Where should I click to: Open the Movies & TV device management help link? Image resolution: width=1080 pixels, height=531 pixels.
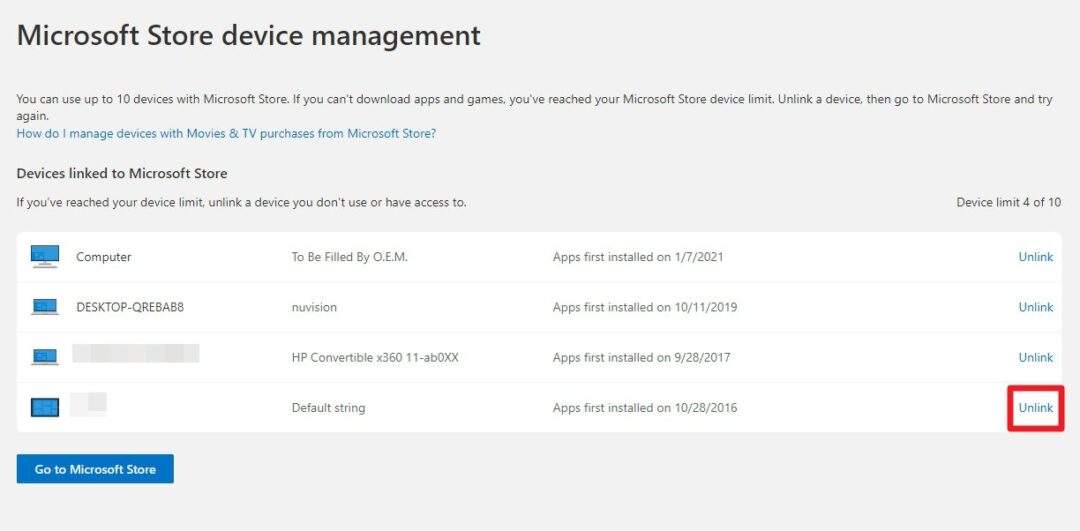[226, 134]
